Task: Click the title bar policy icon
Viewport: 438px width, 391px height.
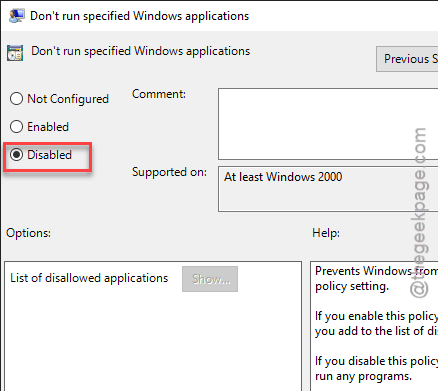Action: (17, 16)
